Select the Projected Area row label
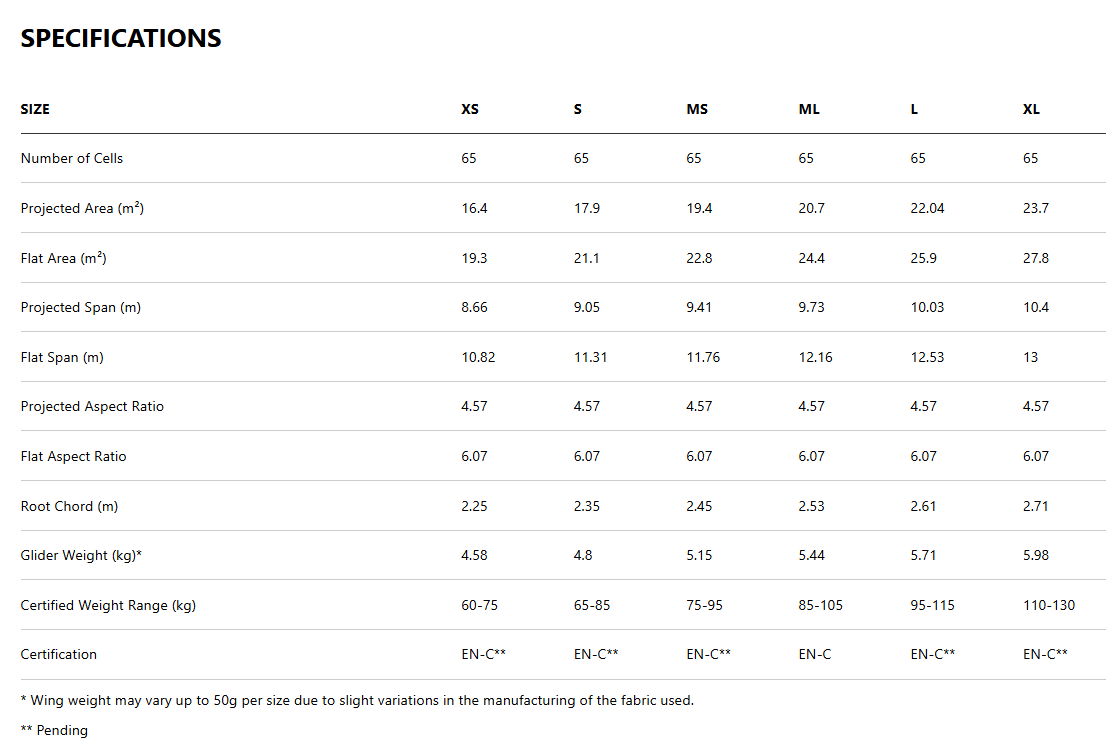Viewport: 1106px width, 752px height. [82, 208]
